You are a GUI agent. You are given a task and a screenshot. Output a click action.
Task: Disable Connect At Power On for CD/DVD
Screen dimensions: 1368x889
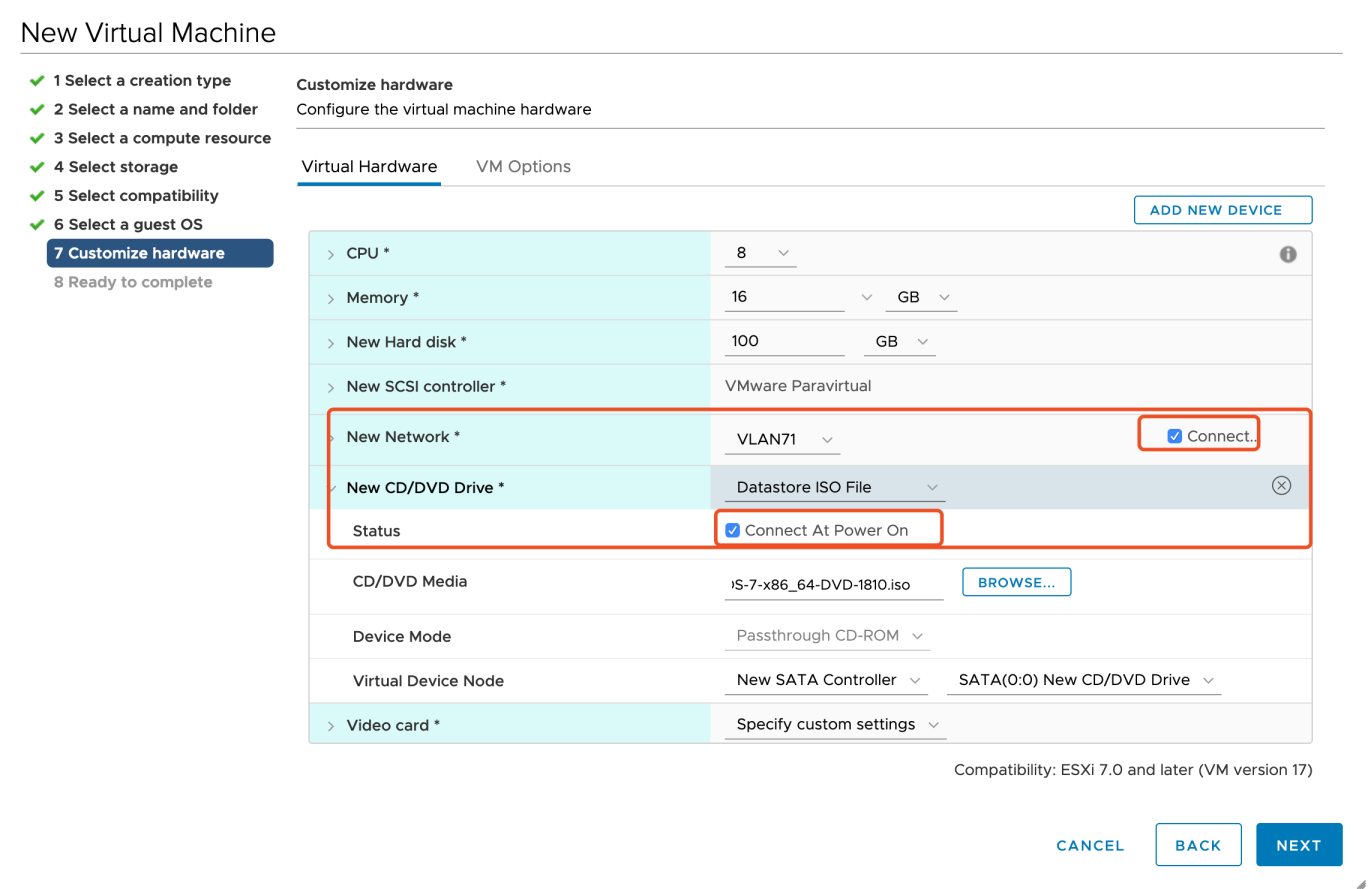click(x=733, y=529)
